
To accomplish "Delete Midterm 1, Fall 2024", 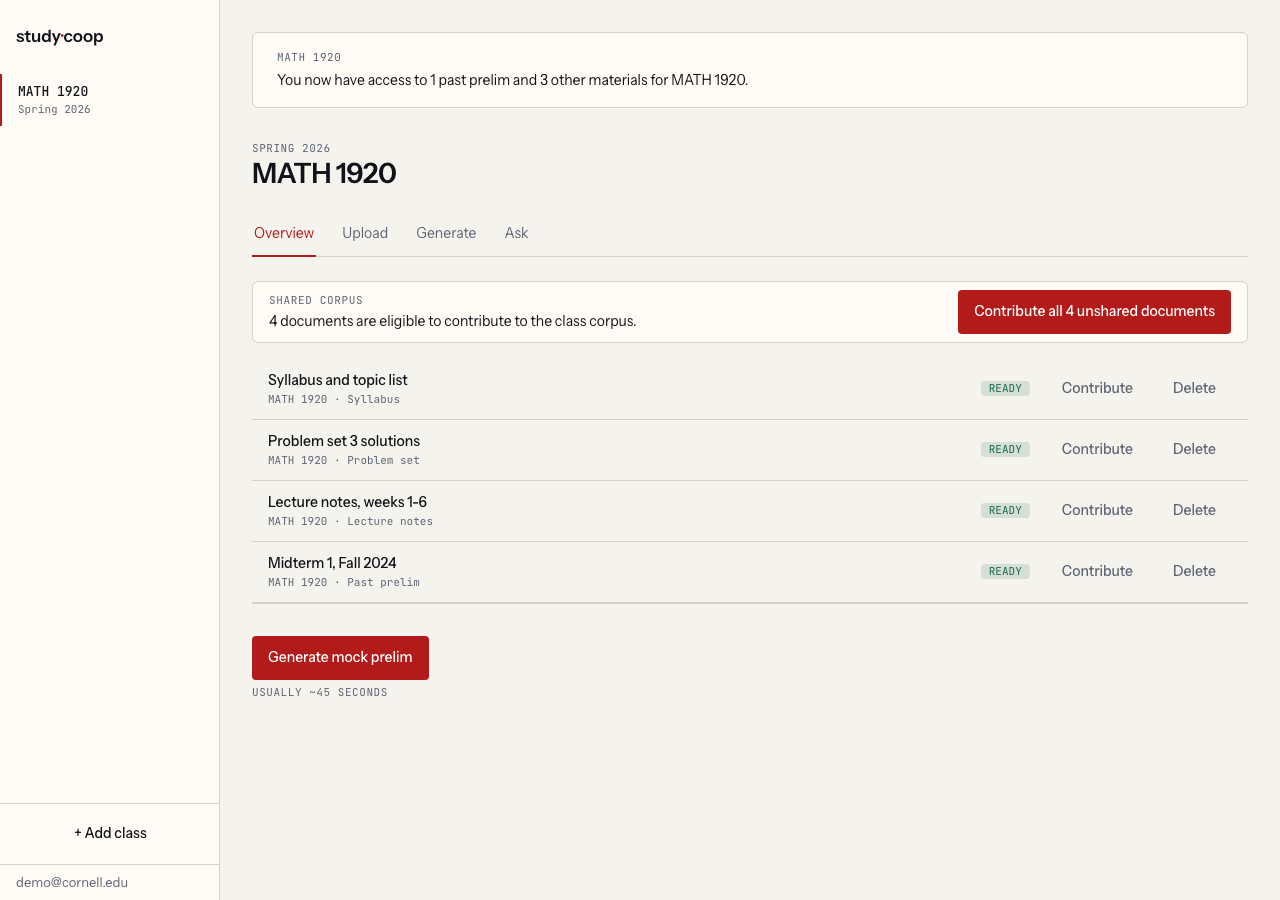I will pos(1194,571).
